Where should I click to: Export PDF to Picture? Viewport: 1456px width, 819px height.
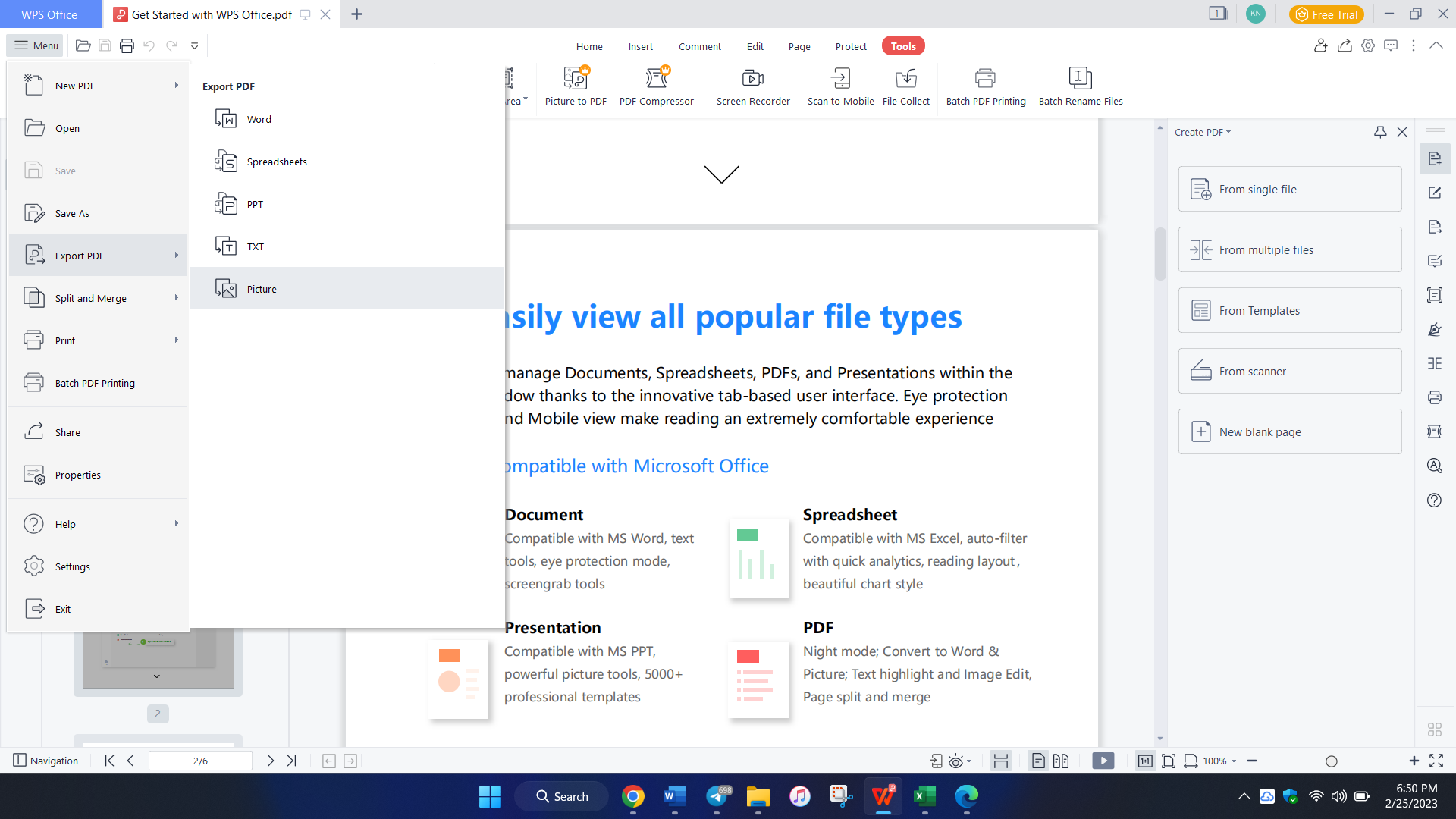(347, 289)
